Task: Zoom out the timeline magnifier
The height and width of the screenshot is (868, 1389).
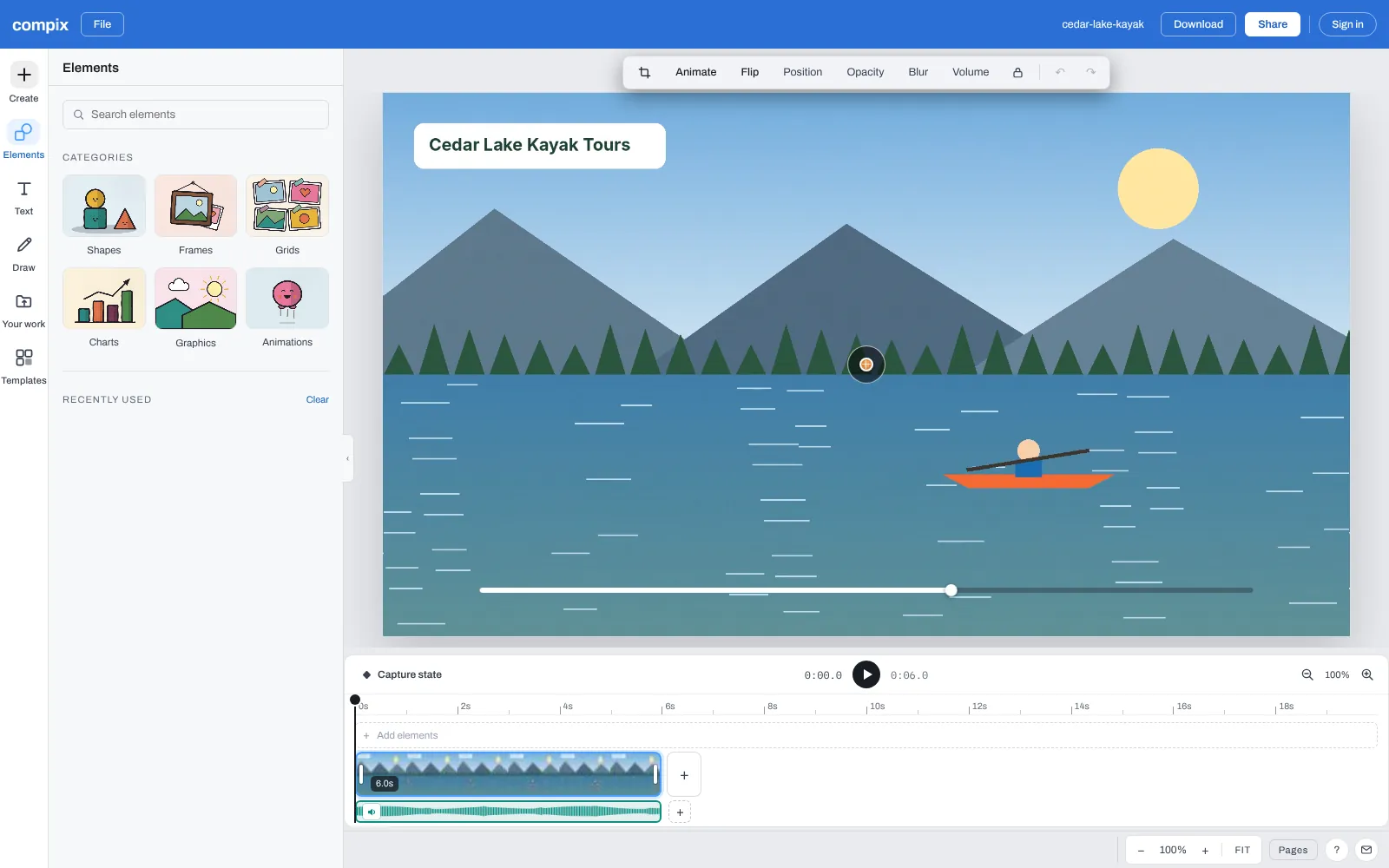Action: [1307, 674]
